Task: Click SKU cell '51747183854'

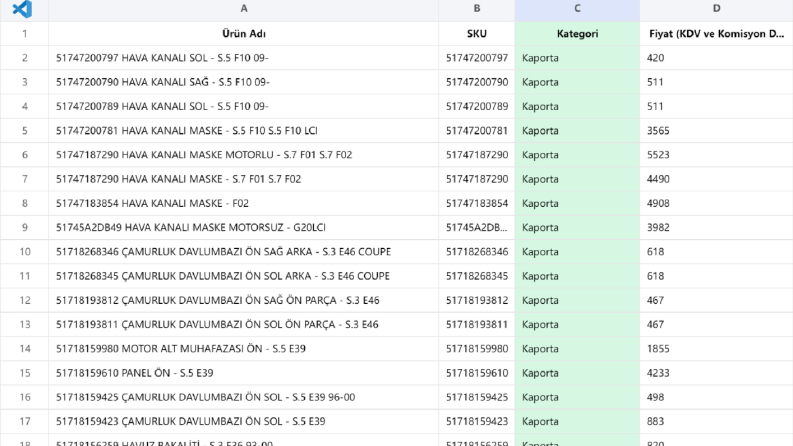Action: 476,203
